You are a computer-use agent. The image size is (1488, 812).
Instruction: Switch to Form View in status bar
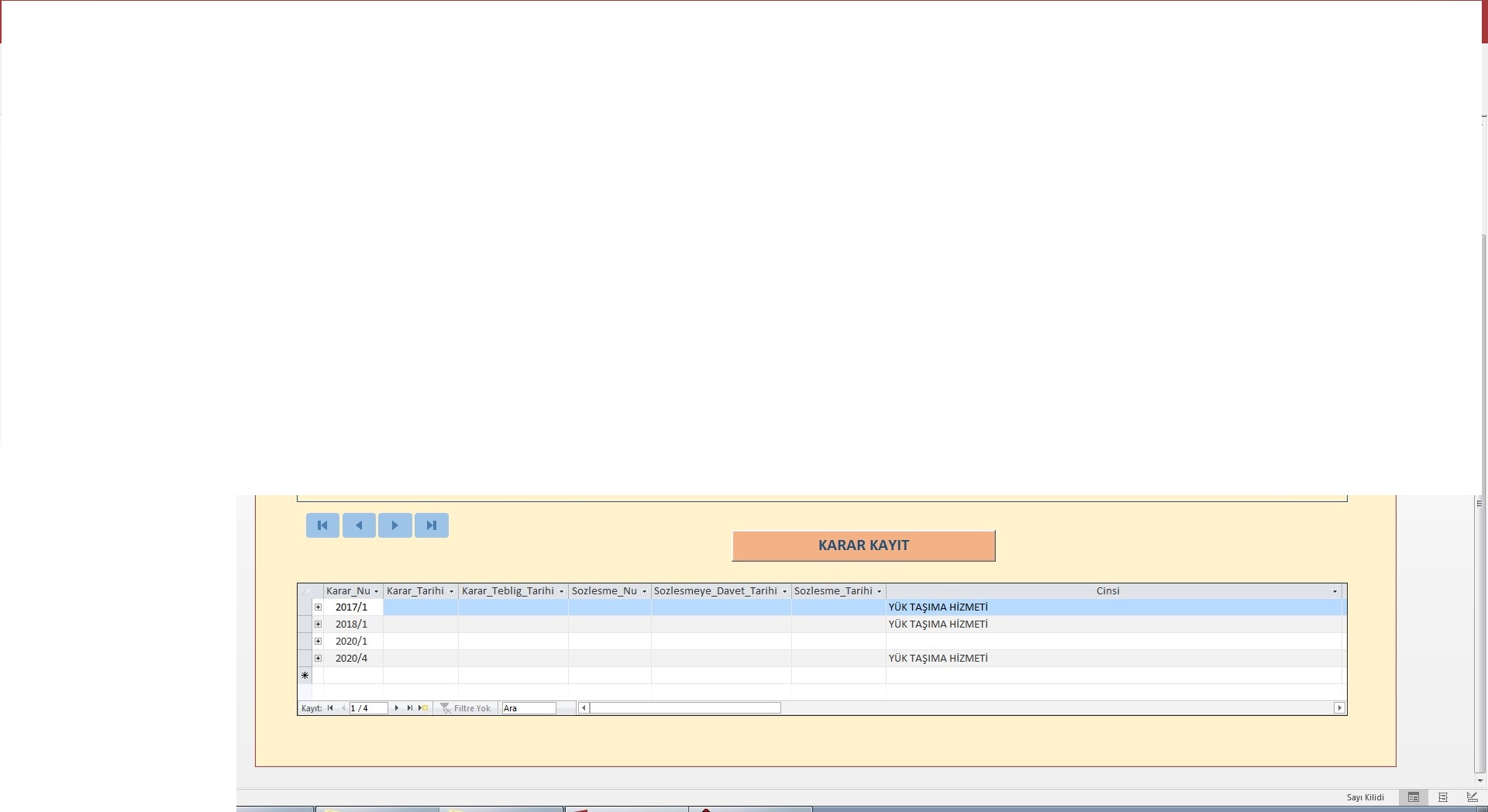pyautogui.click(x=1414, y=797)
